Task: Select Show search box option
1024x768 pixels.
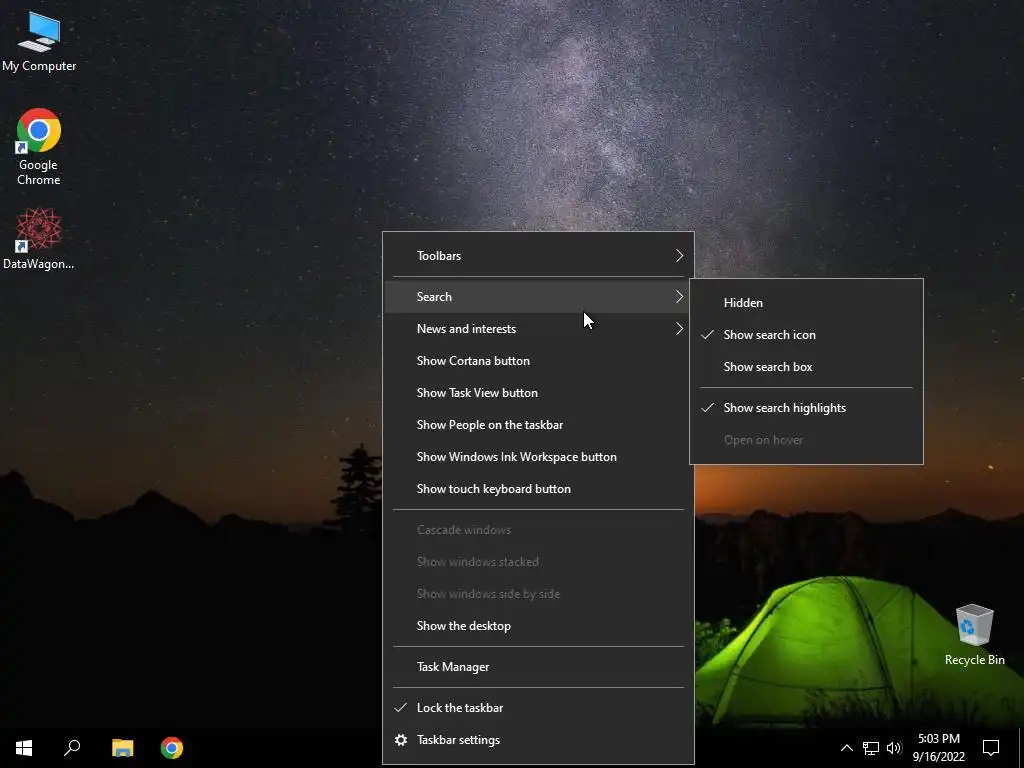Action: [x=806, y=366]
